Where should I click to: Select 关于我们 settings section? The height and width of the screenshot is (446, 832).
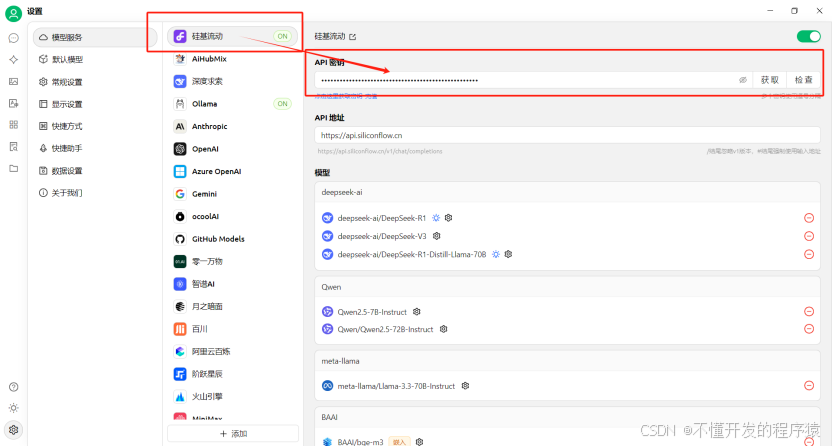[x=95, y=193]
